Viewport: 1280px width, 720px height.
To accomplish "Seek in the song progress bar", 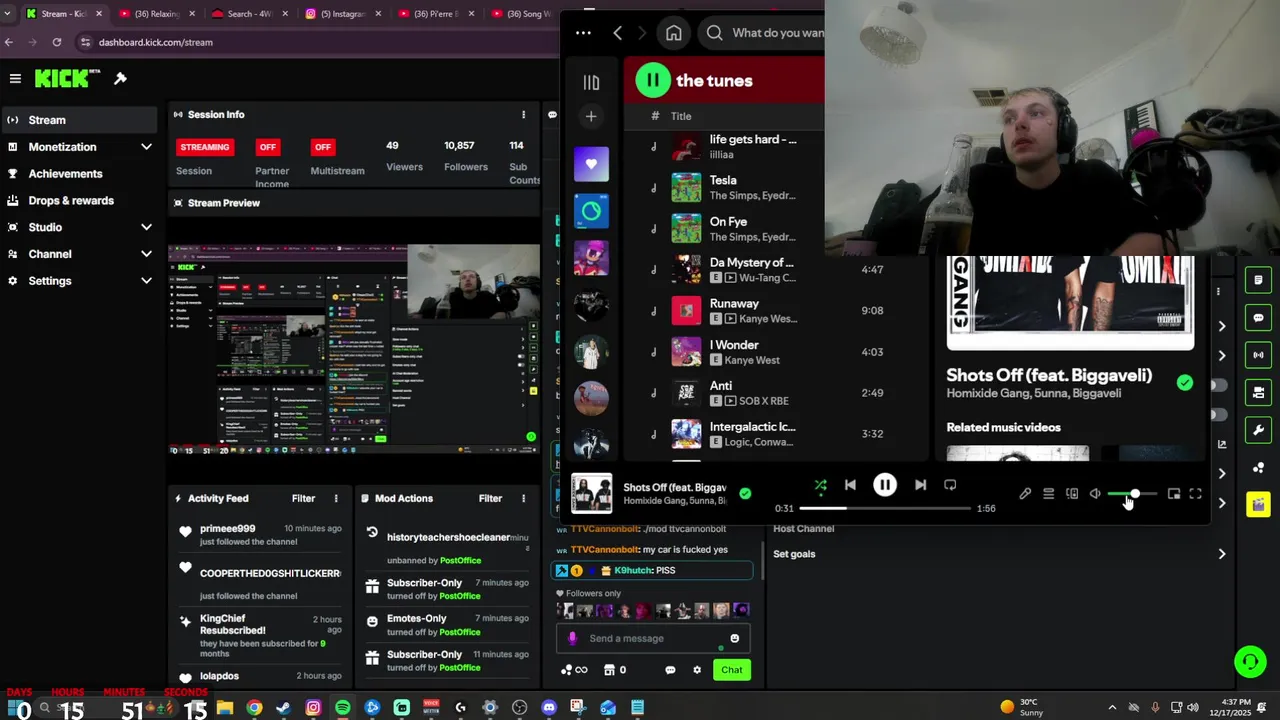I will point(885,508).
